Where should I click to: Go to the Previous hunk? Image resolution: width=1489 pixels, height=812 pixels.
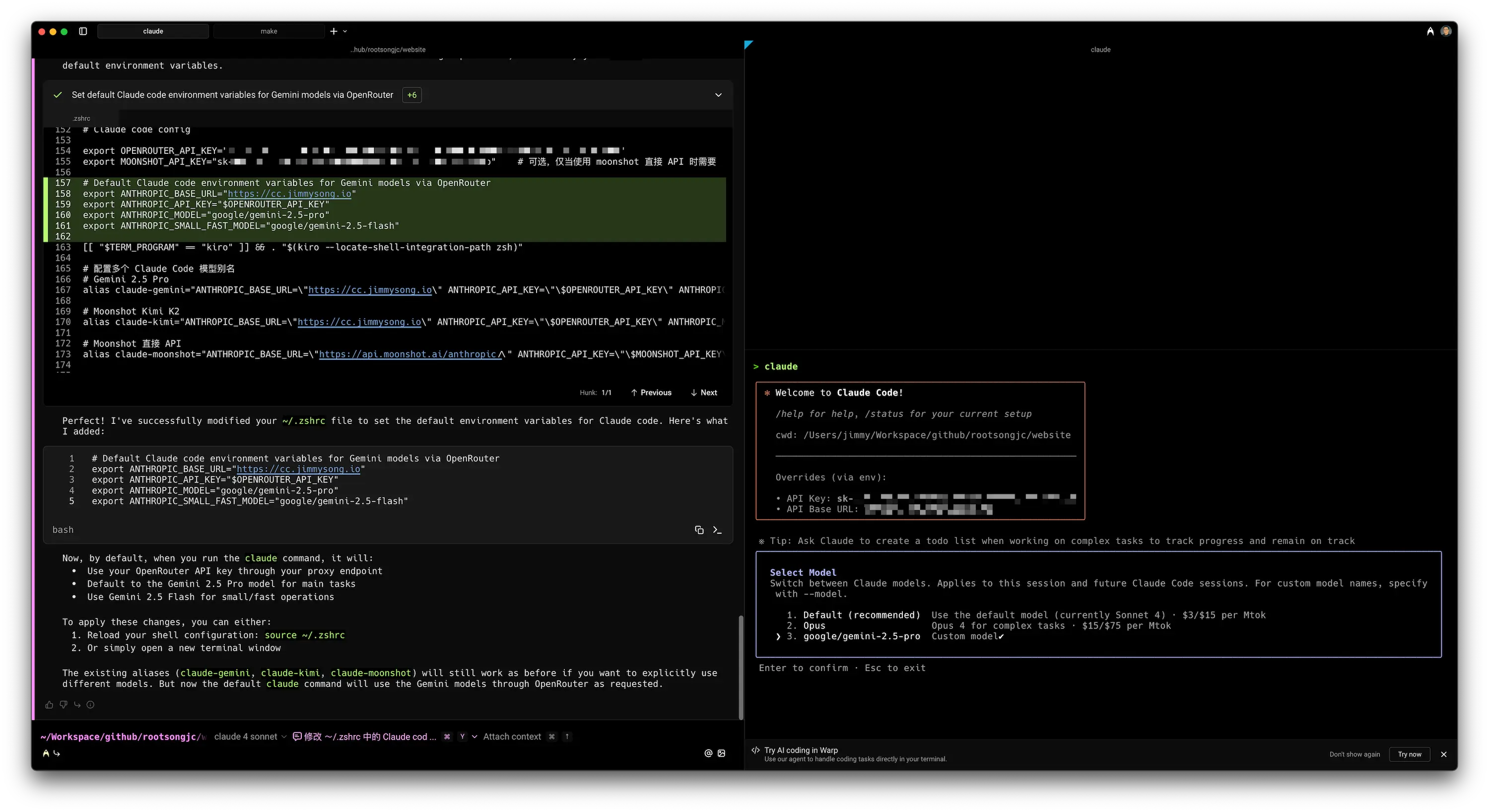(651, 393)
